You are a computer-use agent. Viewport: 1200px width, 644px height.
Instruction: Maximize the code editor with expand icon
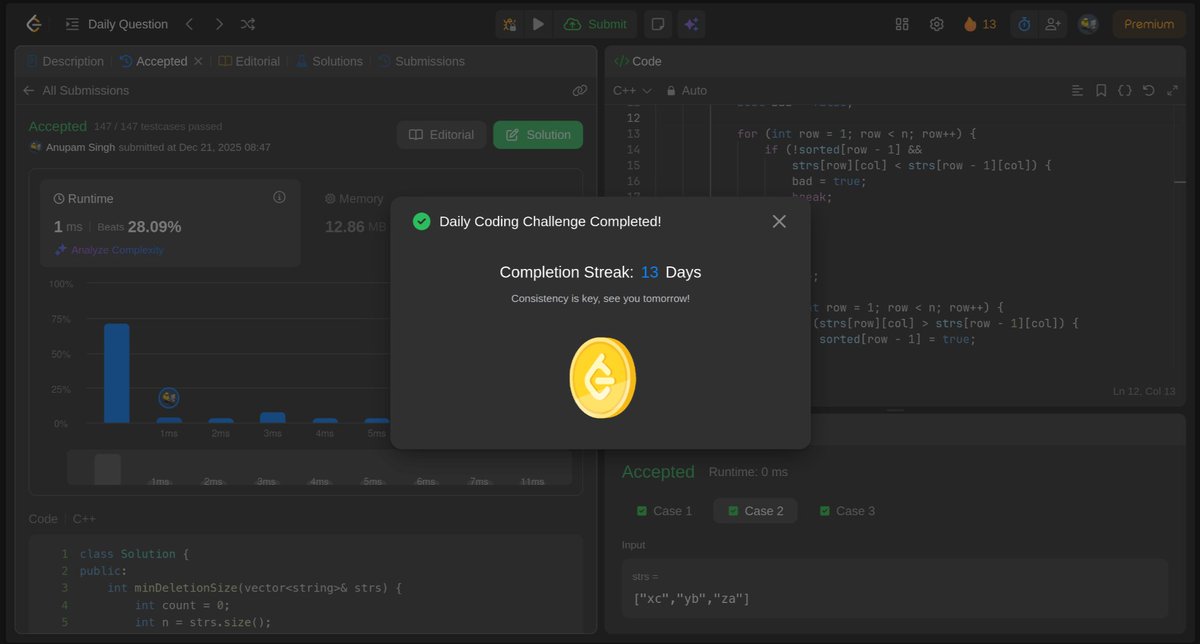[1172, 90]
